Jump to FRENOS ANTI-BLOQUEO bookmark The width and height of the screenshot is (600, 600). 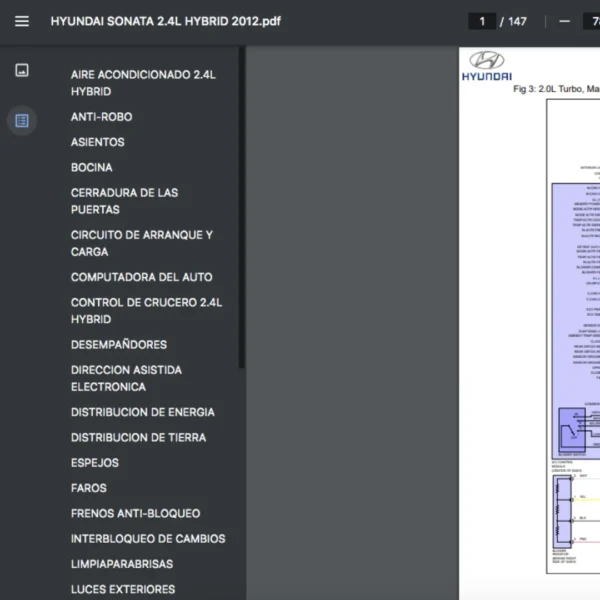(x=135, y=513)
